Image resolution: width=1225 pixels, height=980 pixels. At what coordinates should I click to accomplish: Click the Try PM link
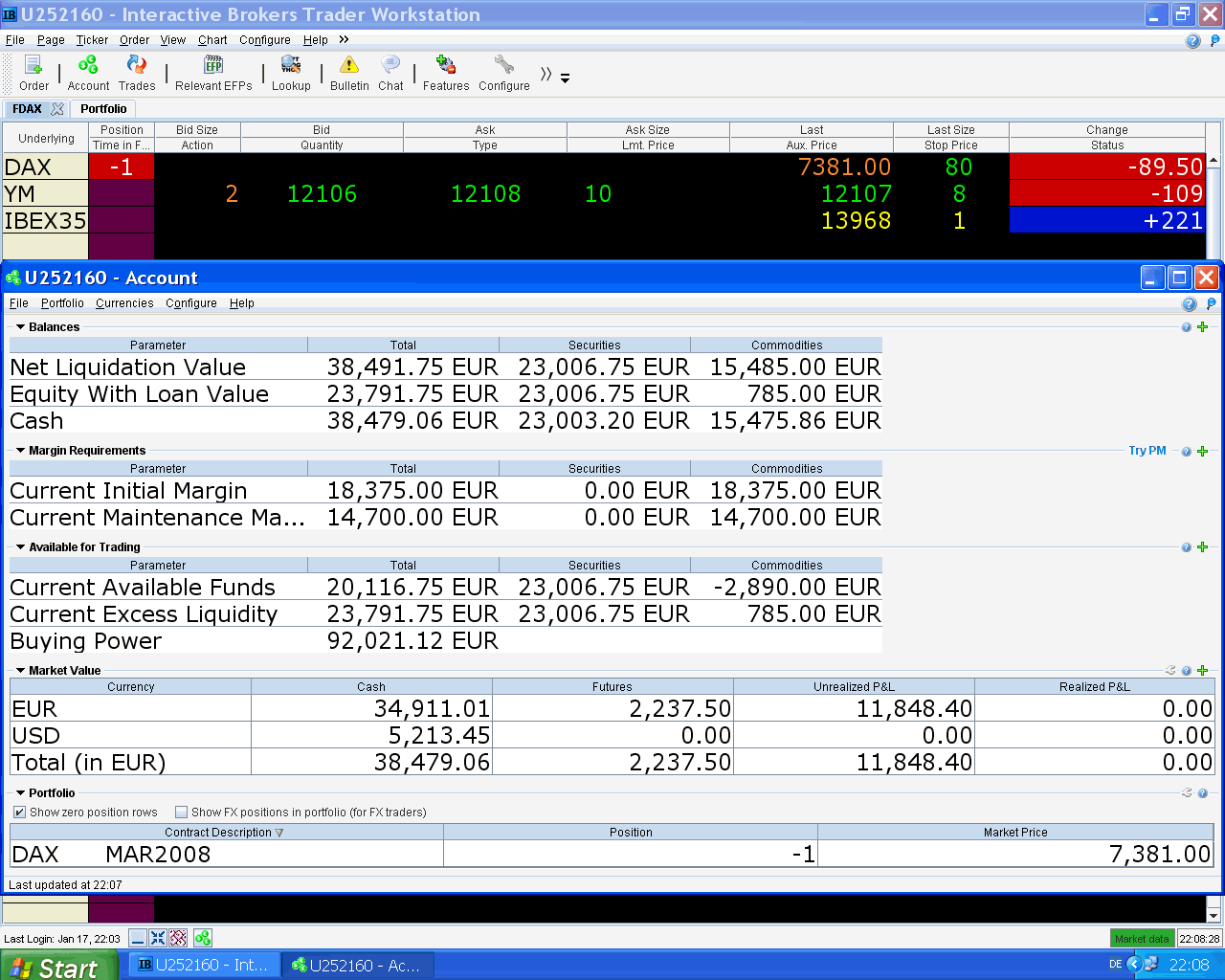click(1147, 451)
